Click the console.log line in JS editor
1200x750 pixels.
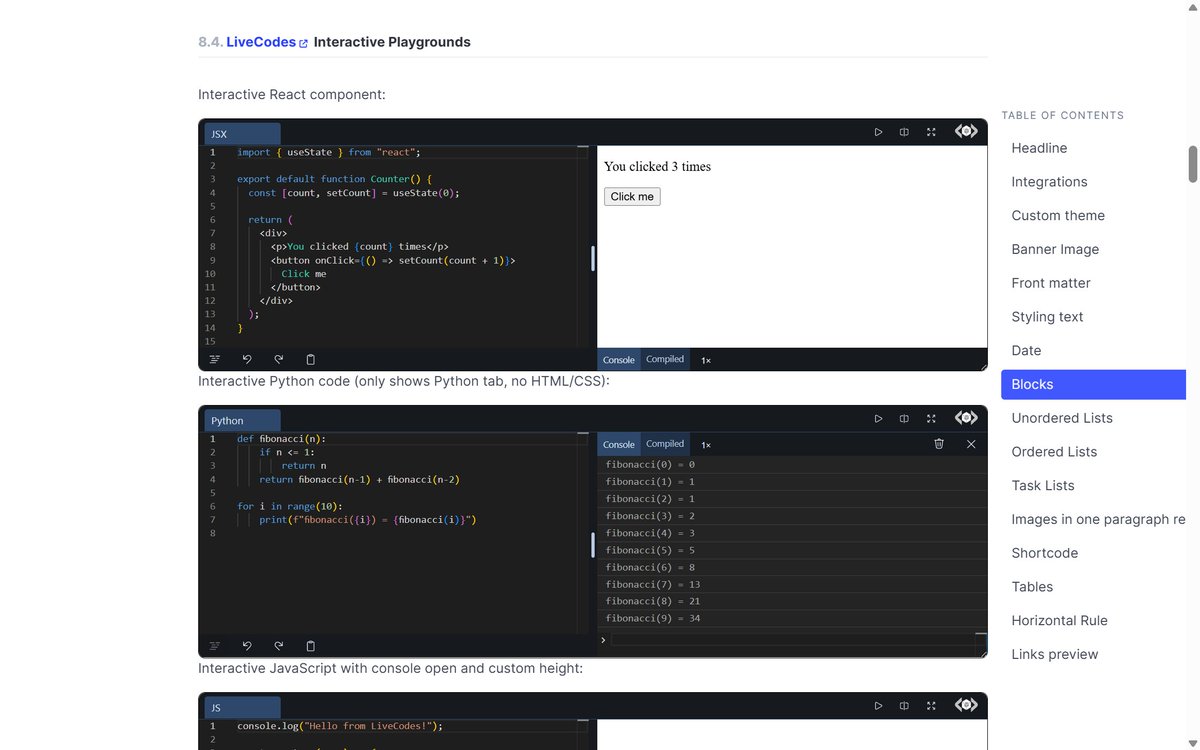pyautogui.click(x=340, y=726)
